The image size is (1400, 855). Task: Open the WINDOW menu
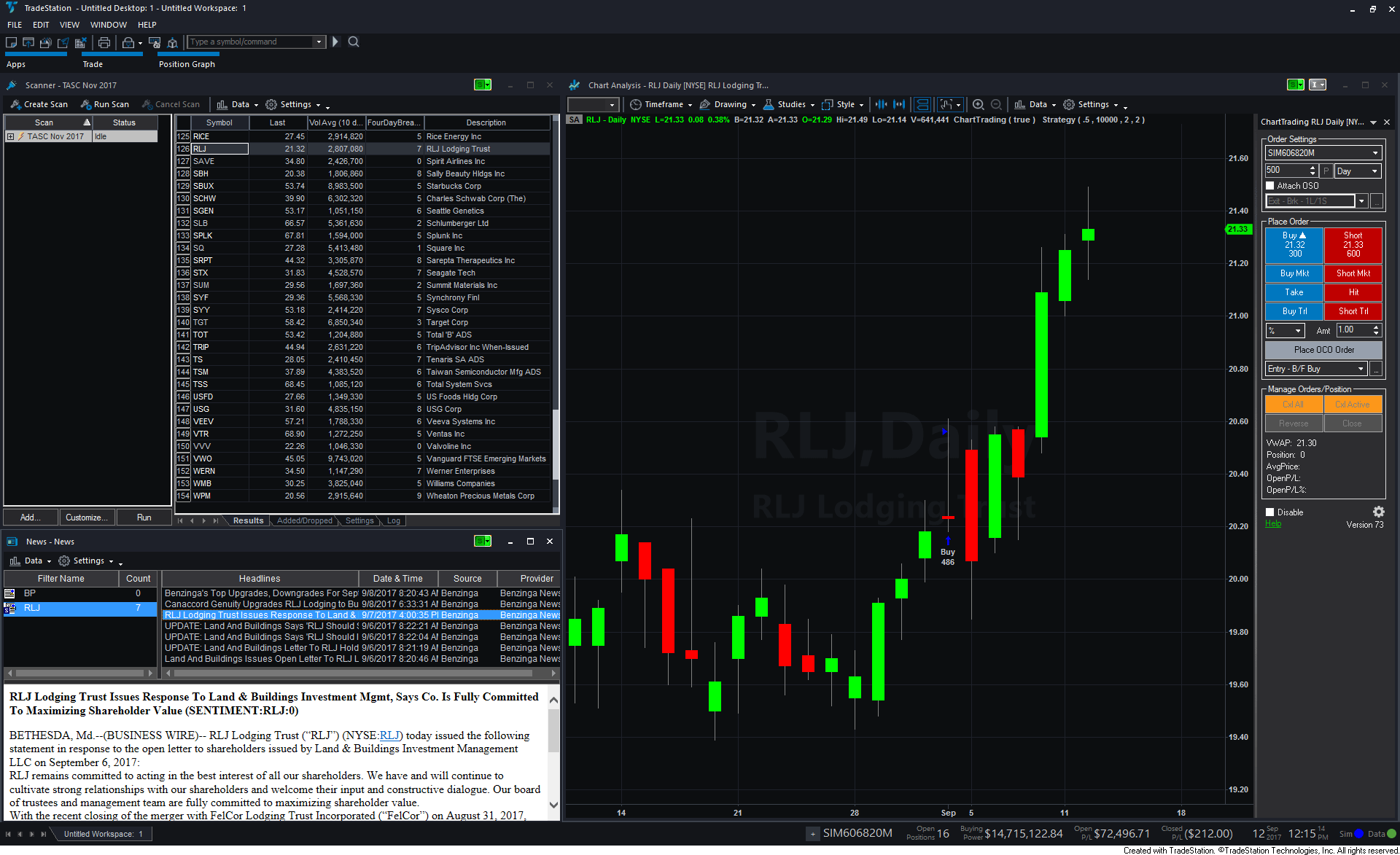point(109,25)
